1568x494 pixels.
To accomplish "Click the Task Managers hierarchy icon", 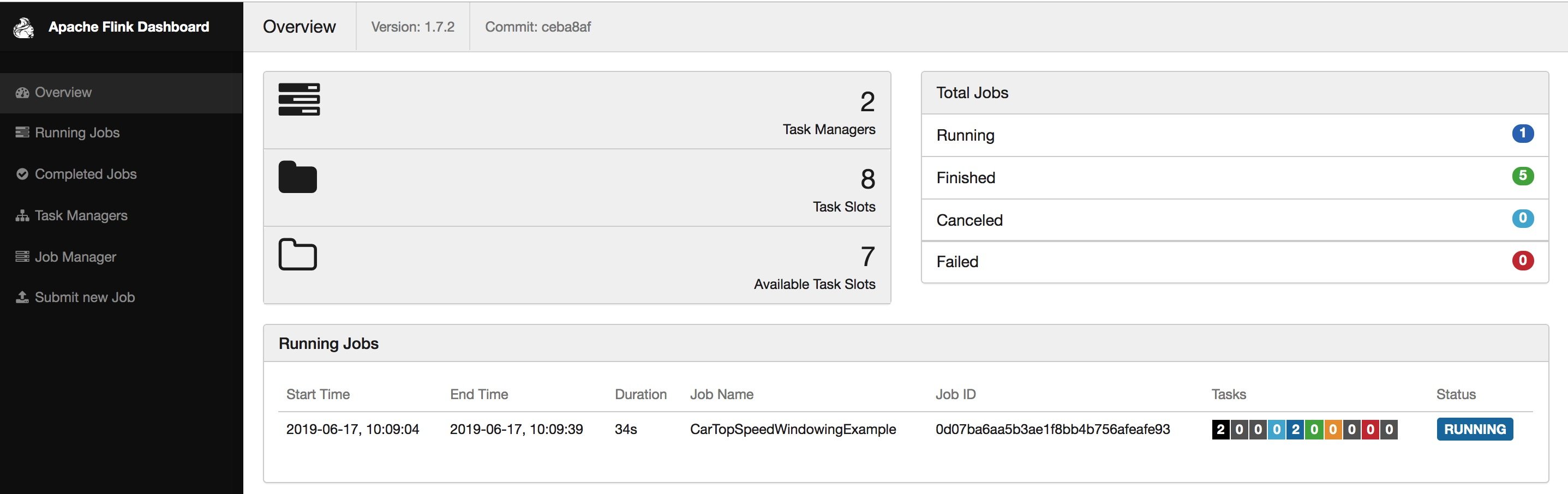I will pyautogui.click(x=21, y=215).
